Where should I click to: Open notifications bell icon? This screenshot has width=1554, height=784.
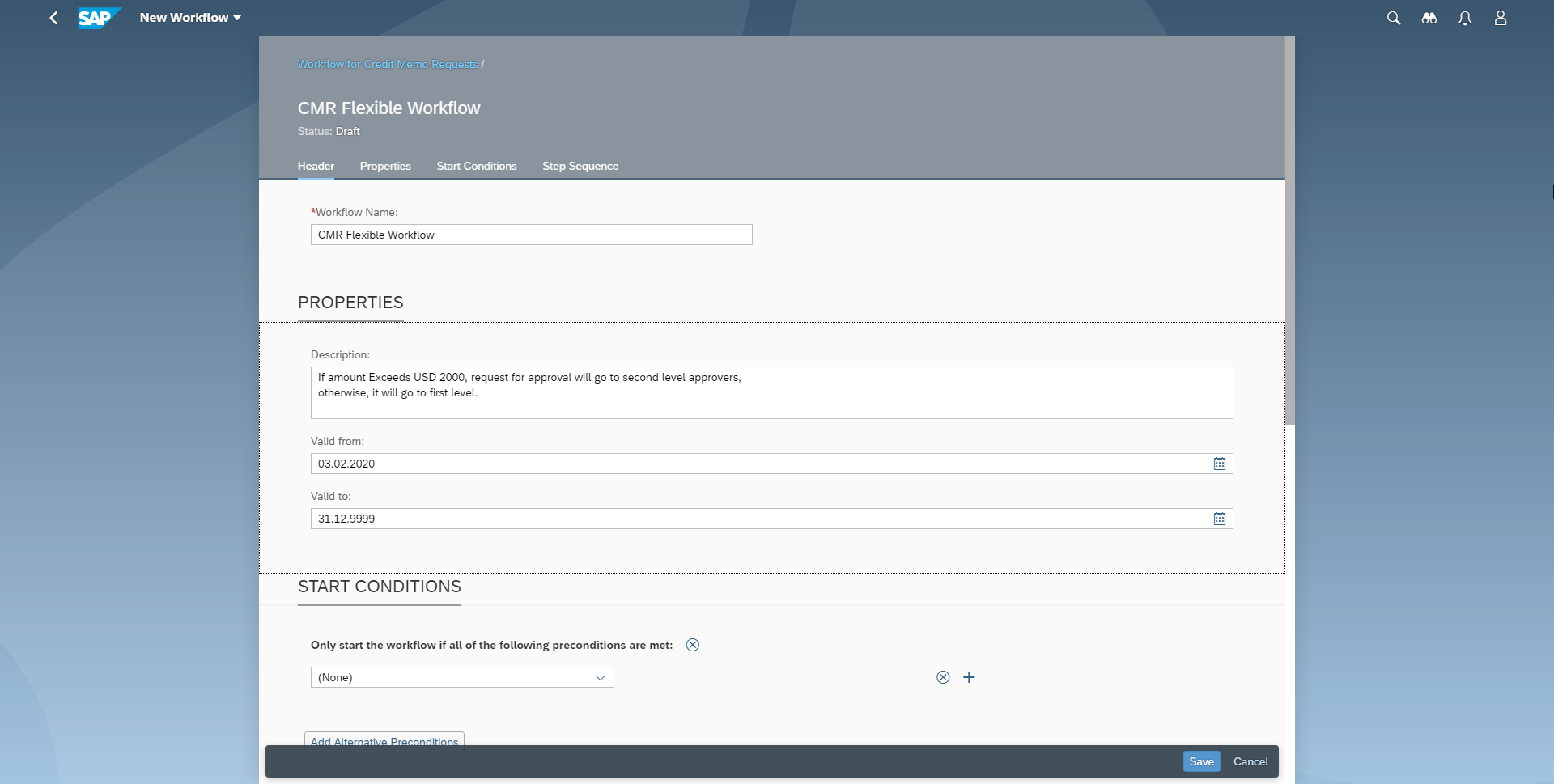tap(1465, 18)
